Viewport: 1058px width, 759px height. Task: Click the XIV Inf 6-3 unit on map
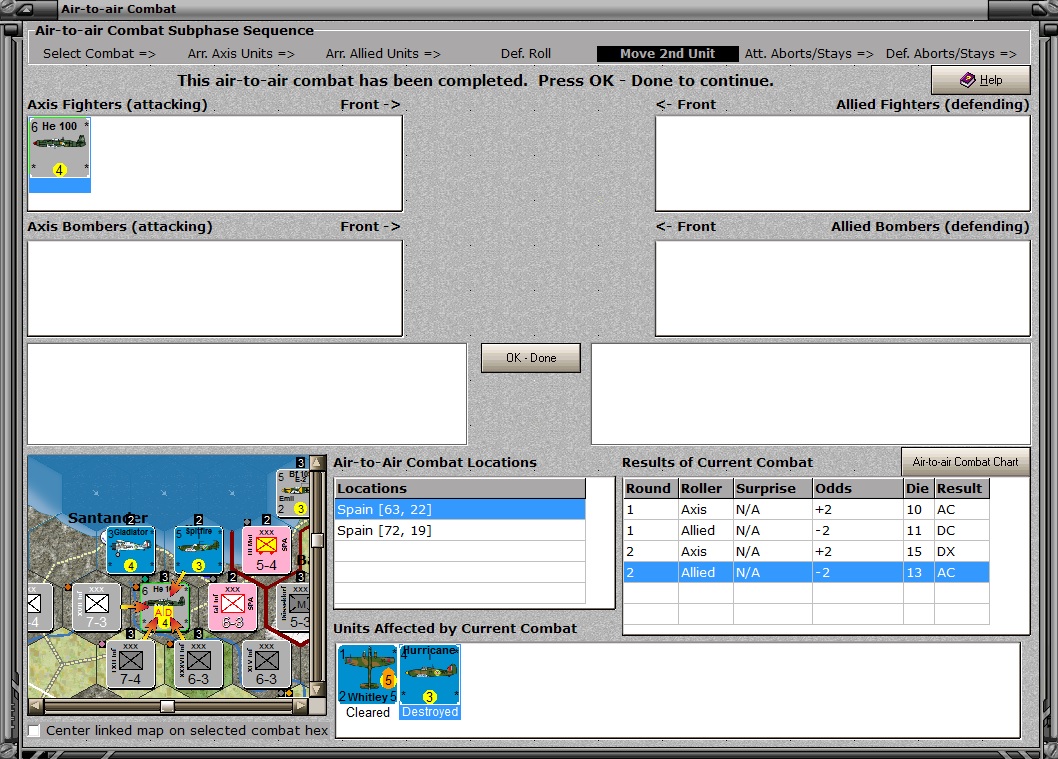[267, 664]
